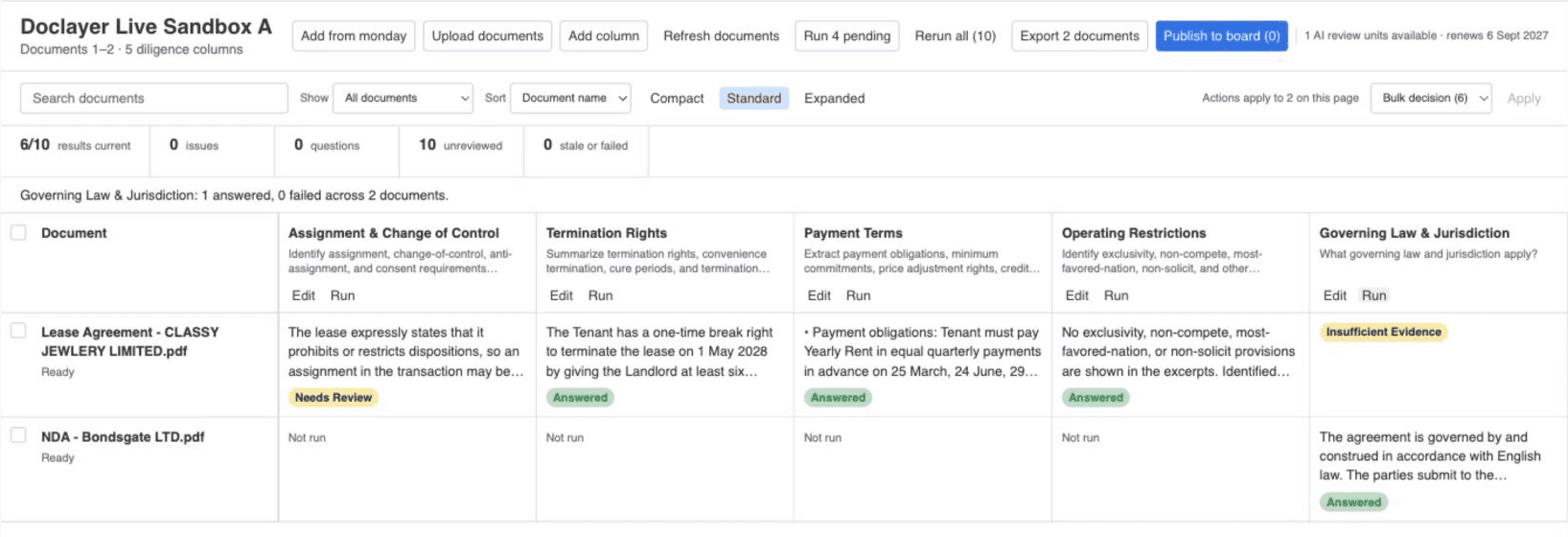Click the Governing Law & Jurisdiction column header
Image resolution: width=1568 pixels, height=537 pixels.
point(1414,233)
